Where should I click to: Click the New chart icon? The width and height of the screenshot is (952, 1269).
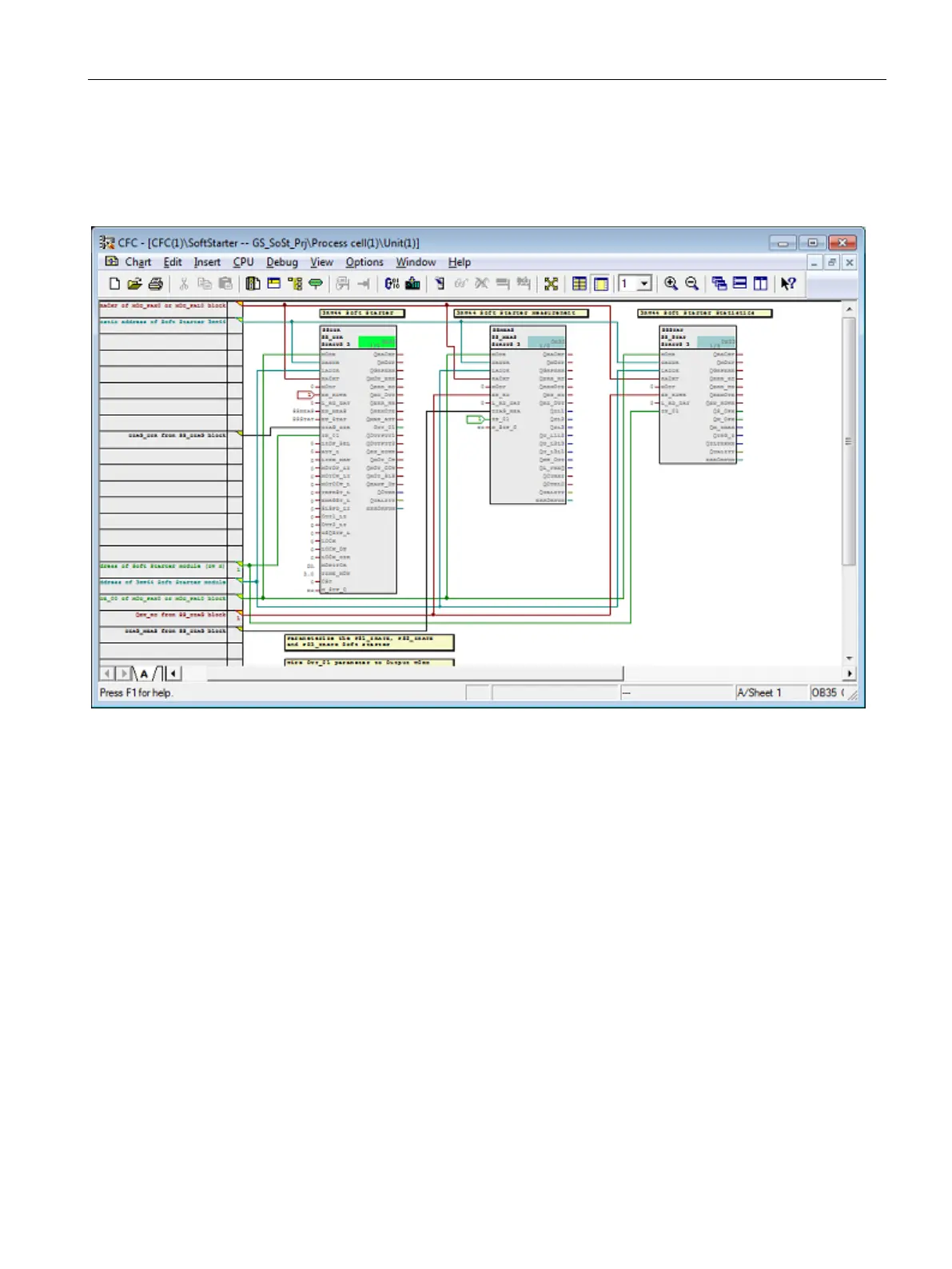(114, 284)
